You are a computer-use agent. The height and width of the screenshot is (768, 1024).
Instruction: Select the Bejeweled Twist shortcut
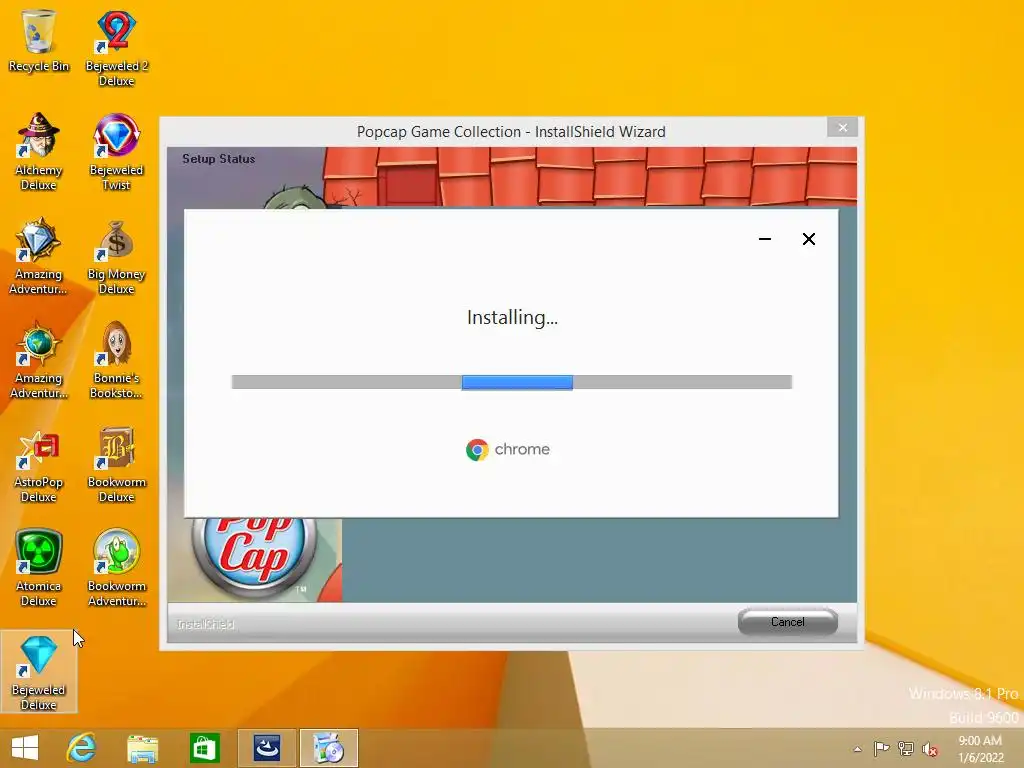tap(116, 152)
